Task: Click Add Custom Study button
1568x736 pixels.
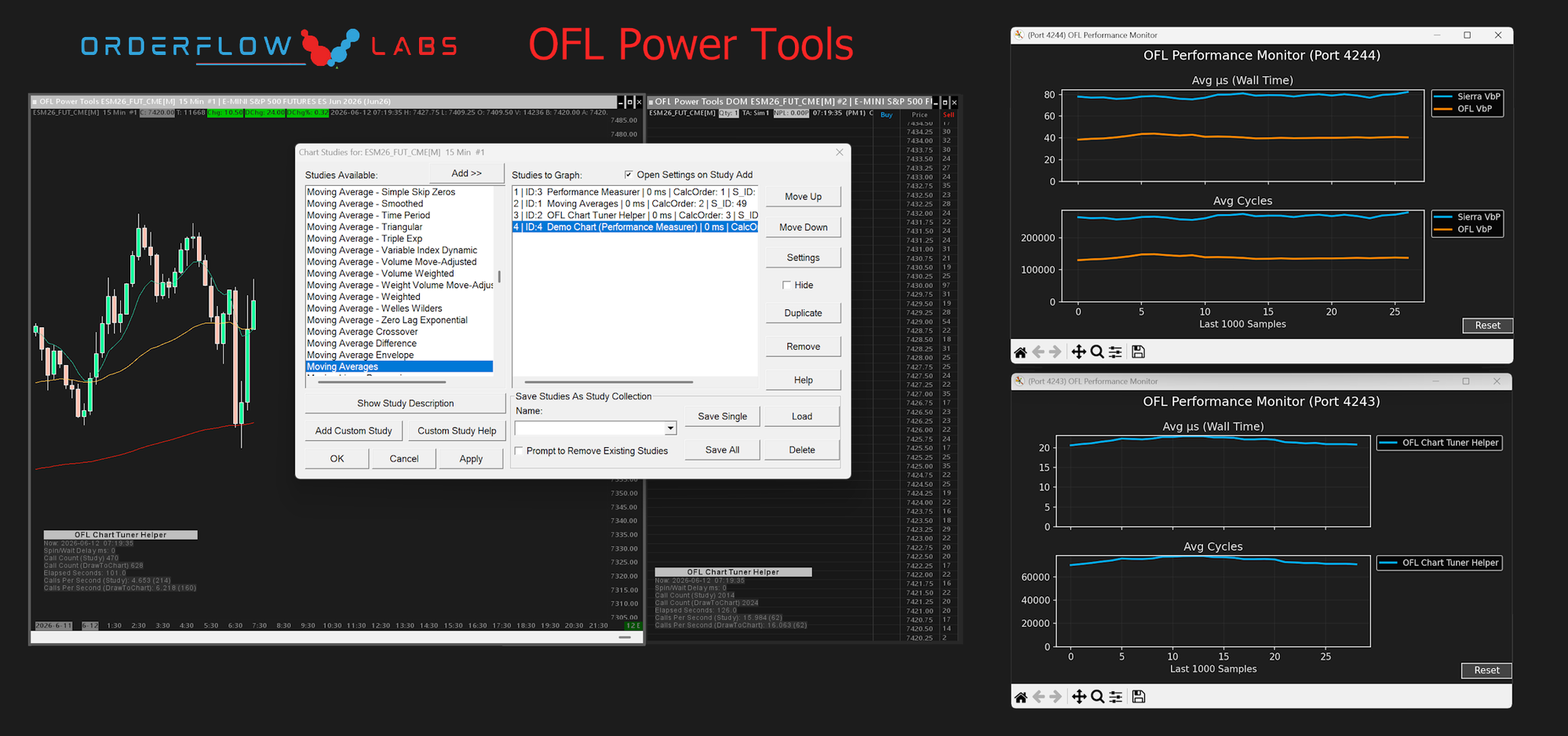Action: tap(353, 431)
